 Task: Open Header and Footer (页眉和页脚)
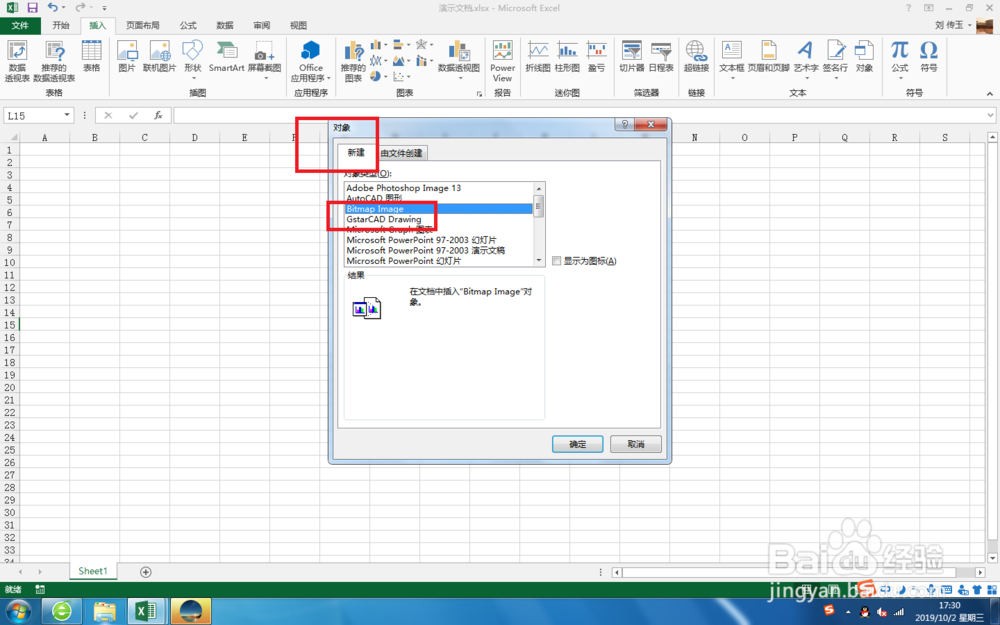point(768,56)
